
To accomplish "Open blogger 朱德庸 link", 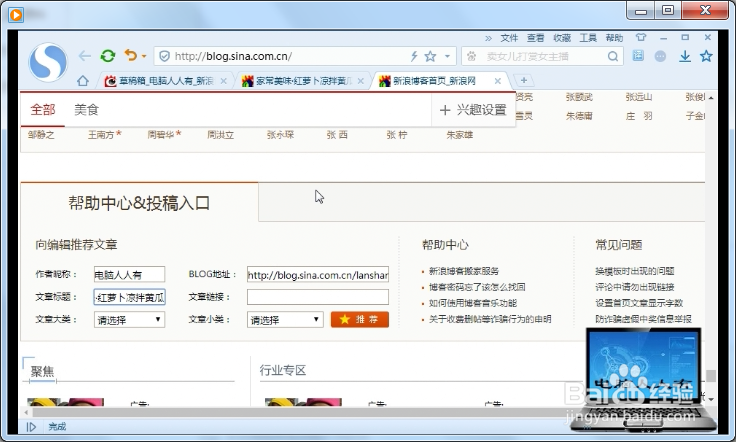I will pos(579,116).
